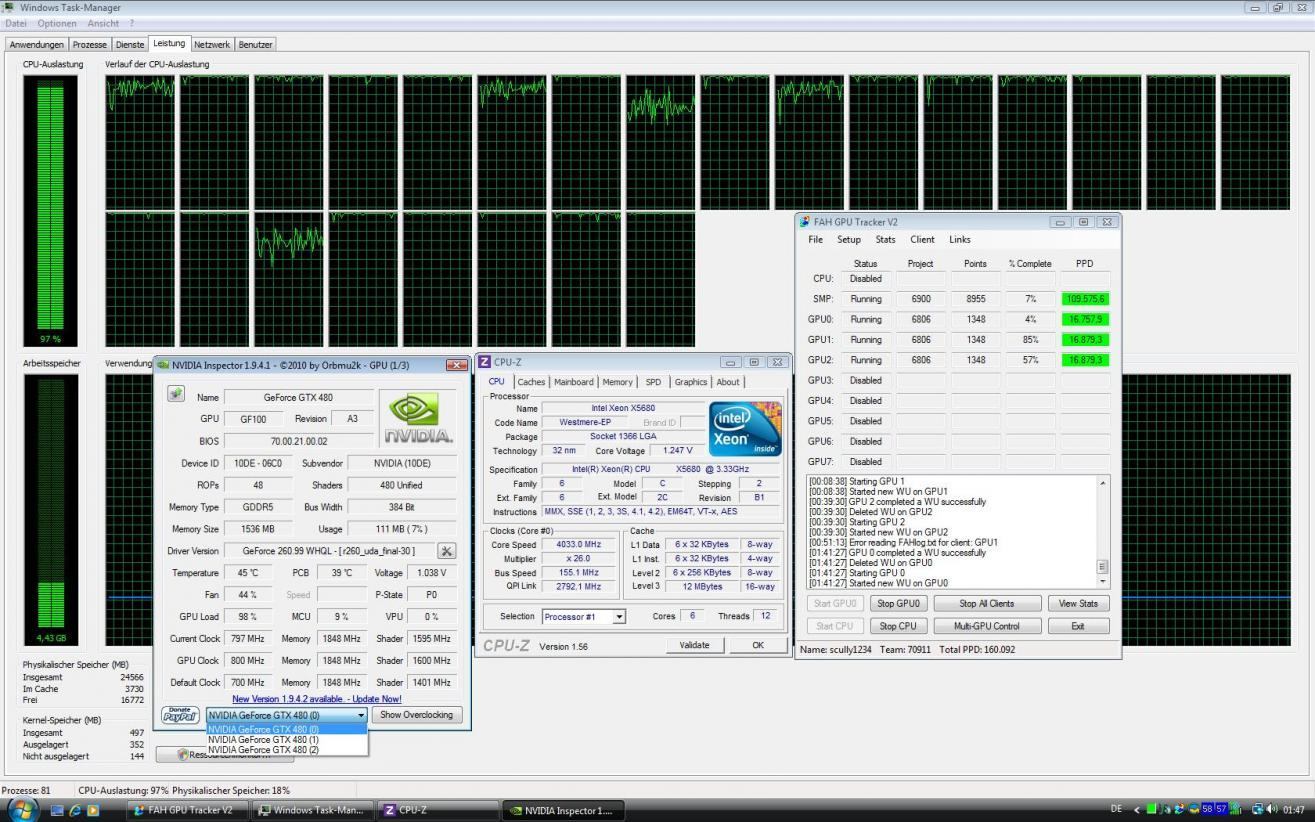The width and height of the screenshot is (1315, 822).
Task: Select NVIDIA GeForce GTX 480 (1) from list
Action: 264,739
